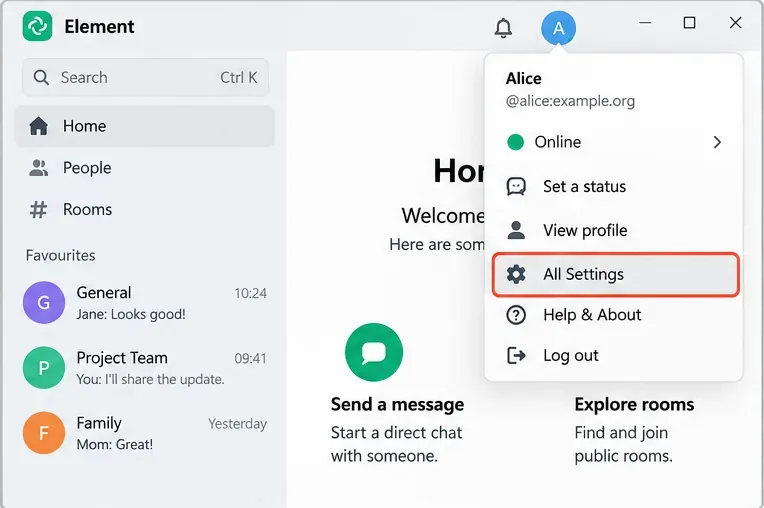Click the @alice:example.org user ID

pyautogui.click(x=570, y=101)
